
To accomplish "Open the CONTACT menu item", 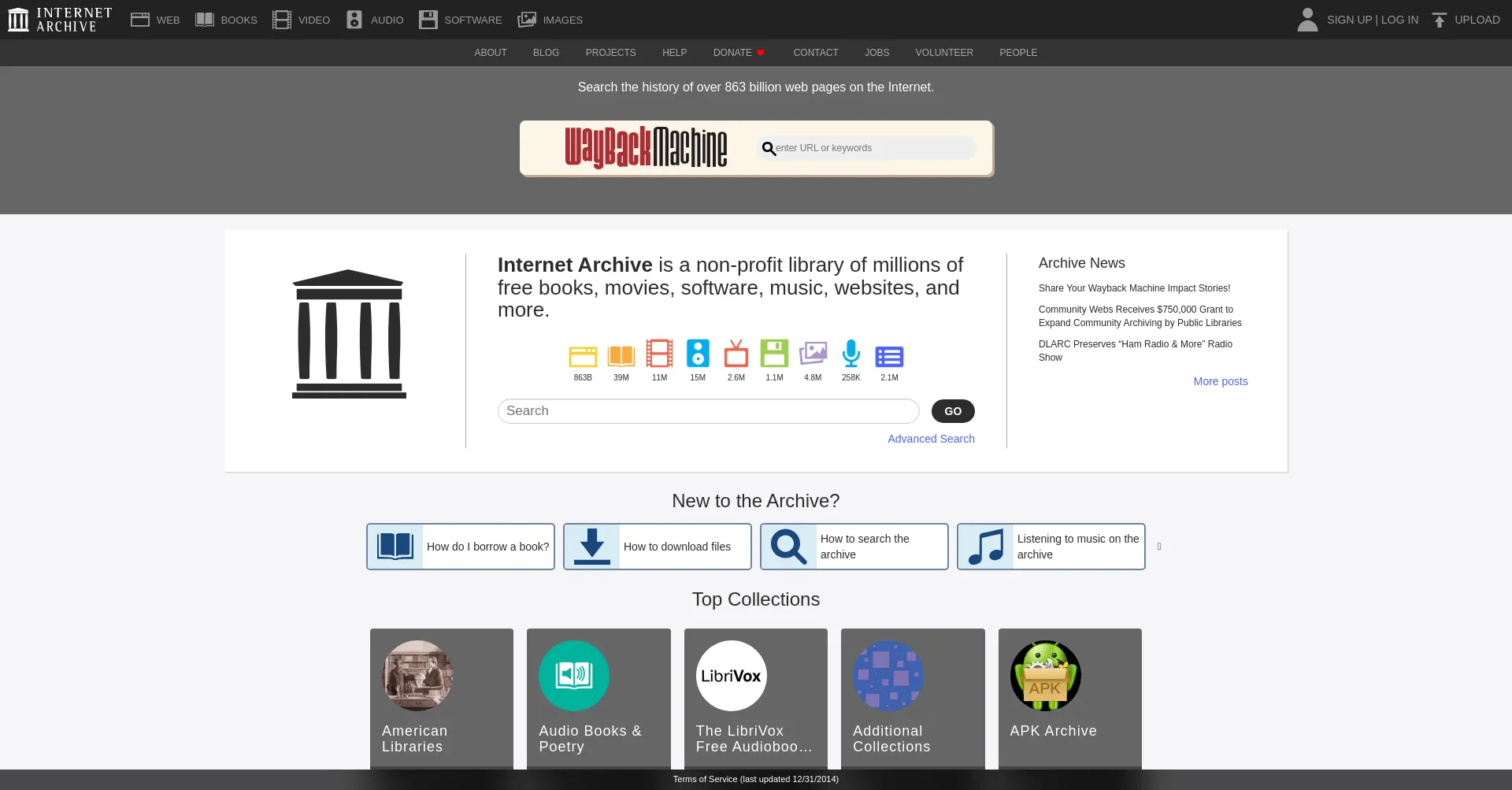I will (x=816, y=53).
